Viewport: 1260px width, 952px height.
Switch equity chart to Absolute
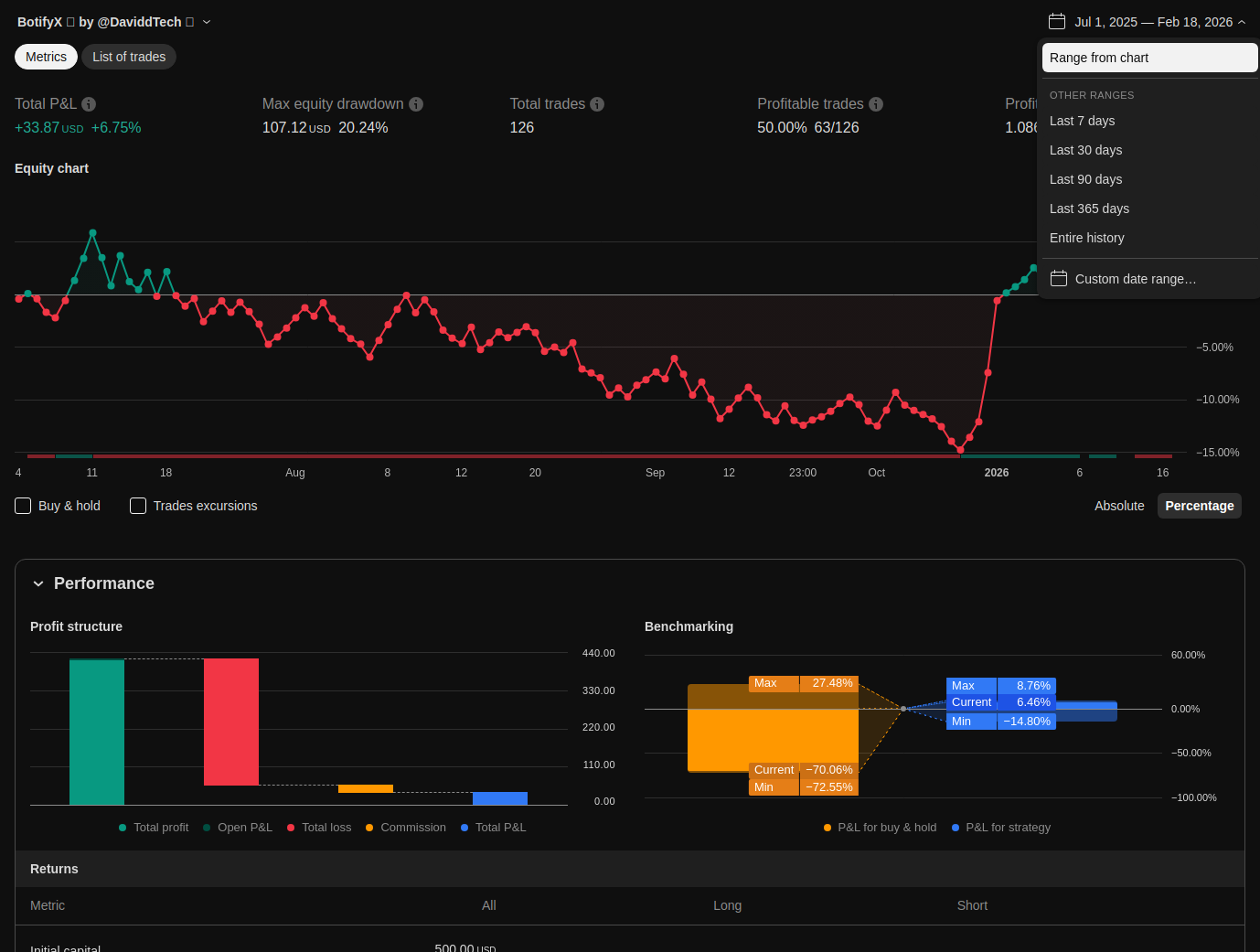pos(1119,506)
